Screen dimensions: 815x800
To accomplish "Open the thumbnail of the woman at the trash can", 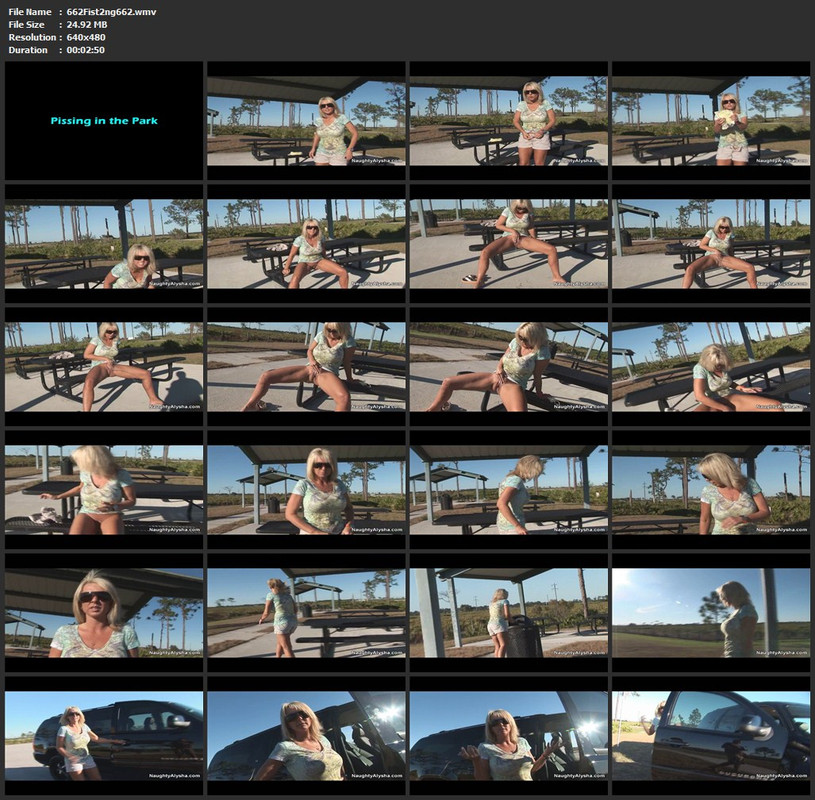I will [x=508, y=613].
